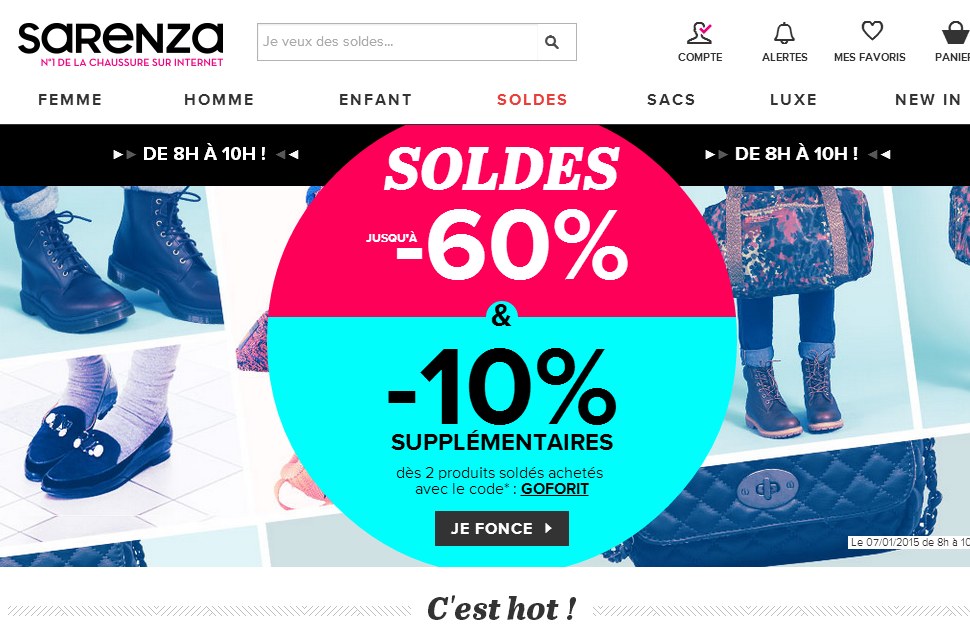Open the Alertes bell icon
The height and width of the screenshot is (630, 970).
784,32
